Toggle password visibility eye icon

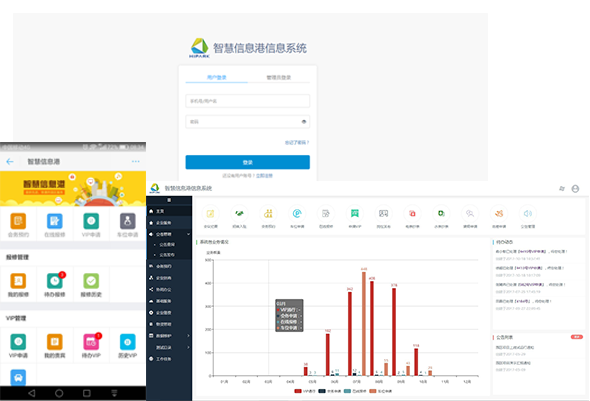(304, 122)
